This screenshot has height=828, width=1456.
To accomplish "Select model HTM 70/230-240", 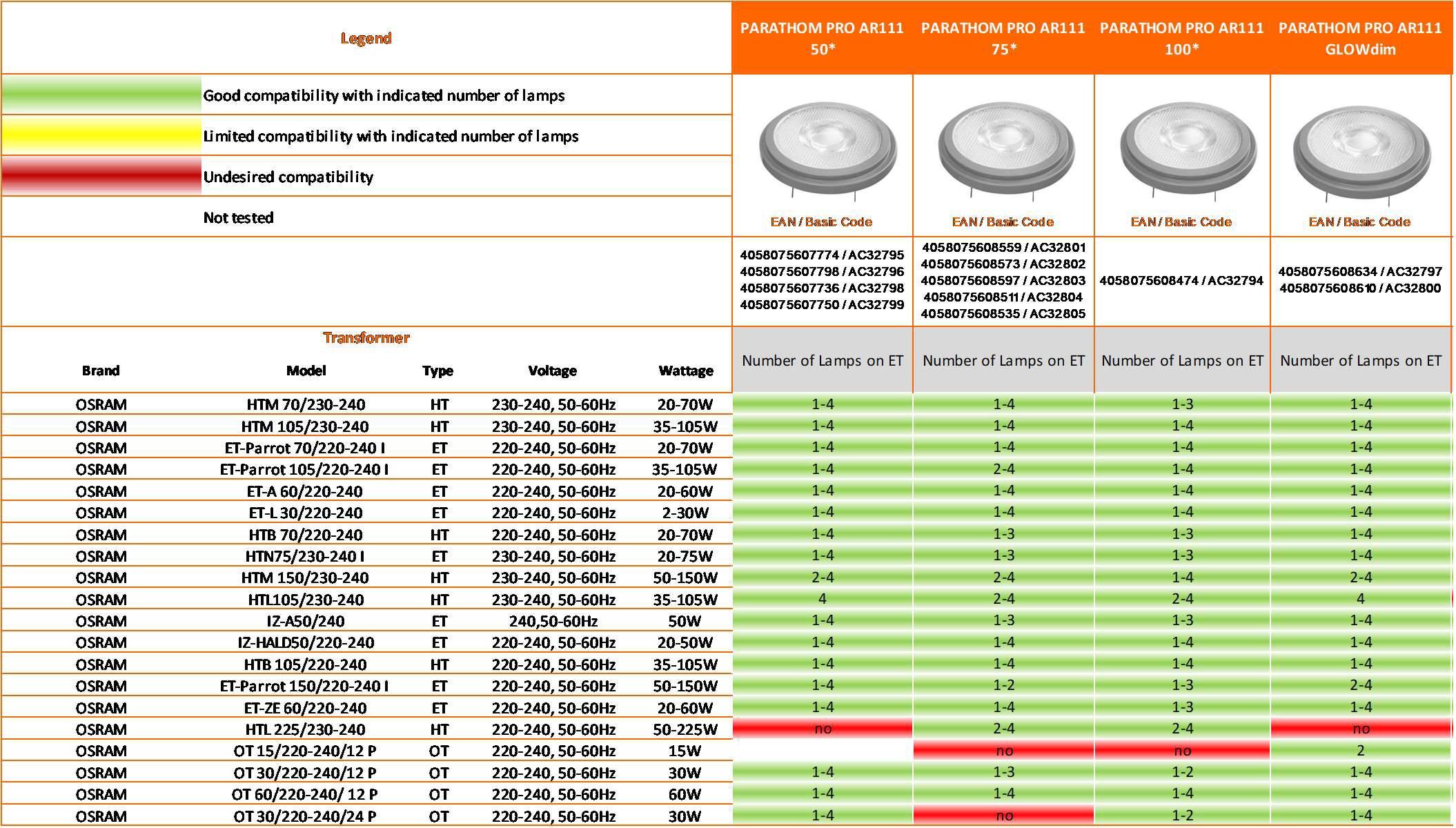I will pyautogui.click(x=306, y=404).
